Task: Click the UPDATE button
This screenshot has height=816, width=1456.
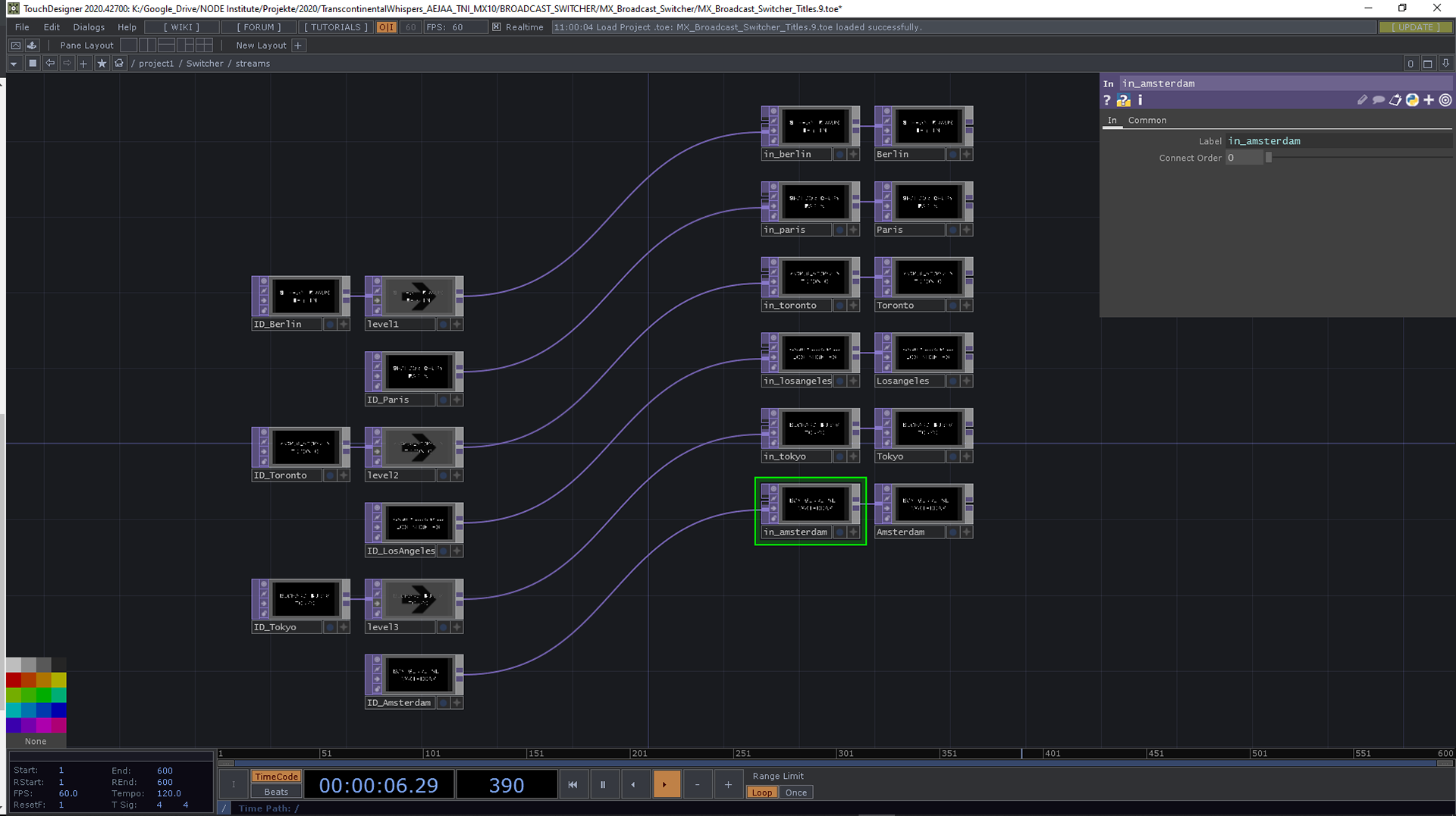Action: tap(1415, 27)
